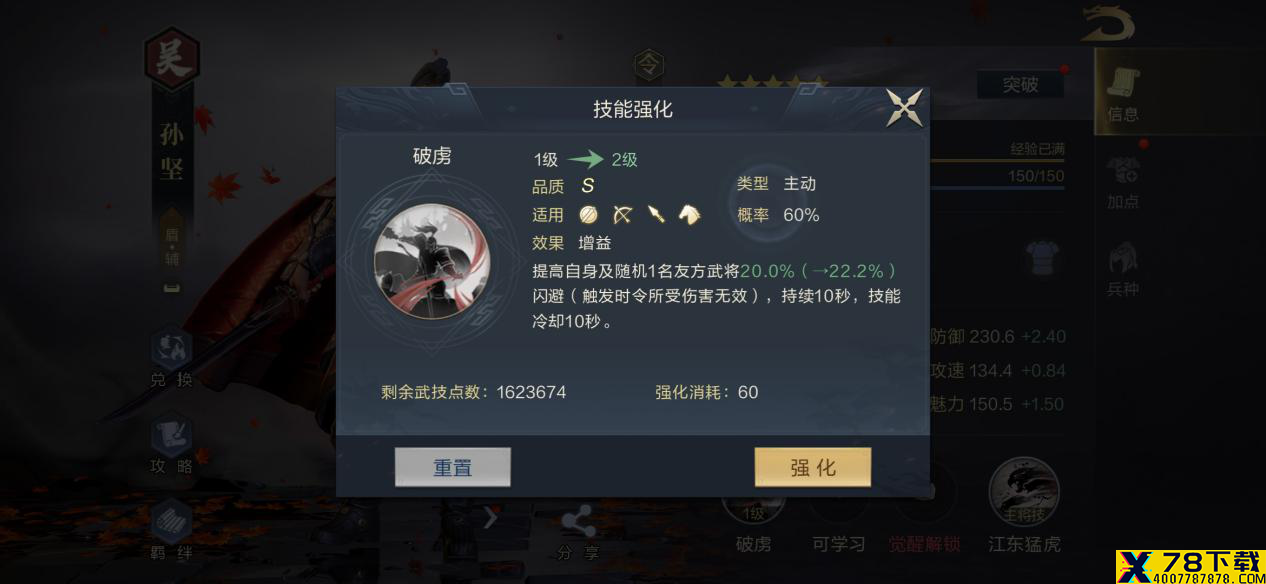Open the 信息 scroll tab
The width and height of the screenshot is (1266, 584).
1123,93
